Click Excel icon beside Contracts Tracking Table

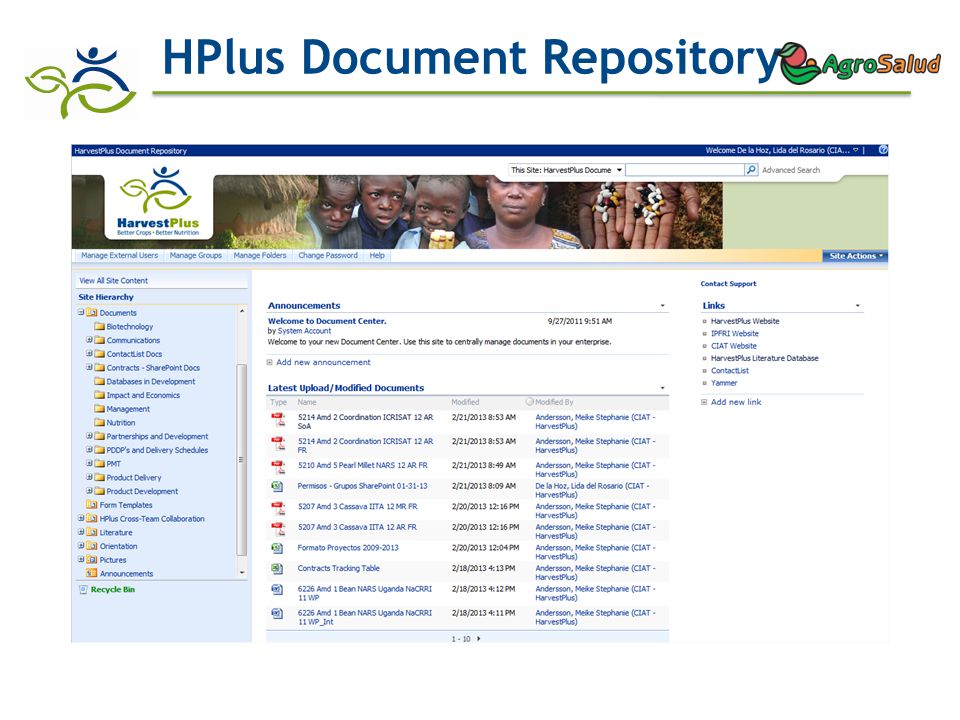pos(277,569)
